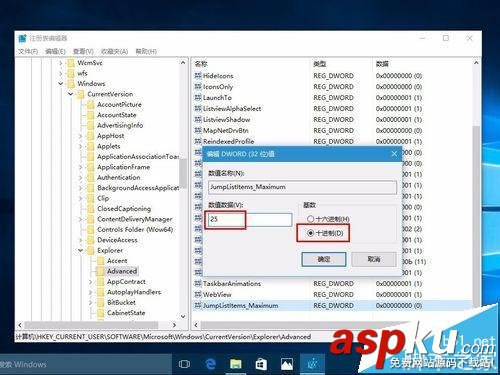Expand the AppHost tree node
Image resolution: width=500 pixels, height=375 pixels.
[80, 136]
